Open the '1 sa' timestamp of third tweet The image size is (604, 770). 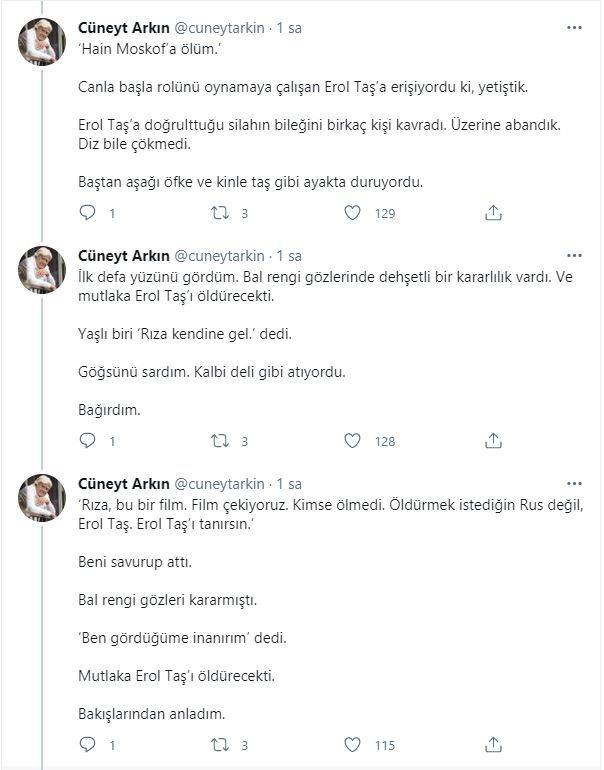pyautogui.click(x=290, y=484)
